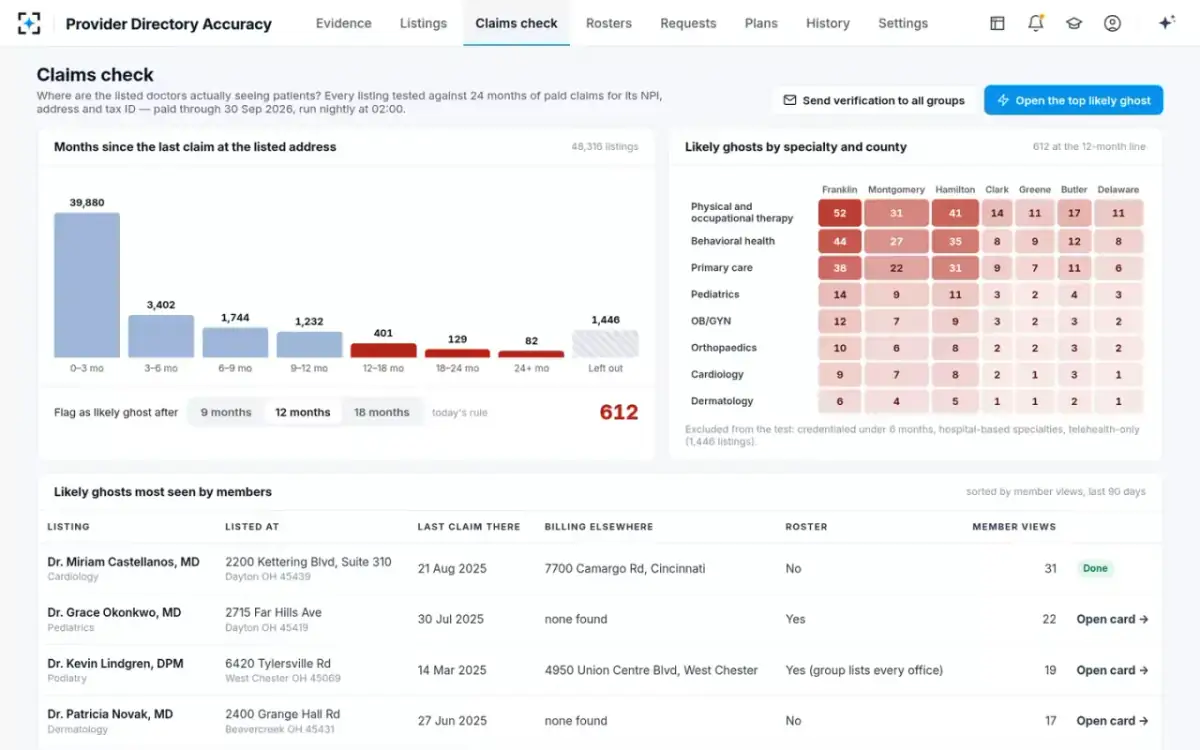Click the LAST CLAIM THERE column header

point(469,527)
